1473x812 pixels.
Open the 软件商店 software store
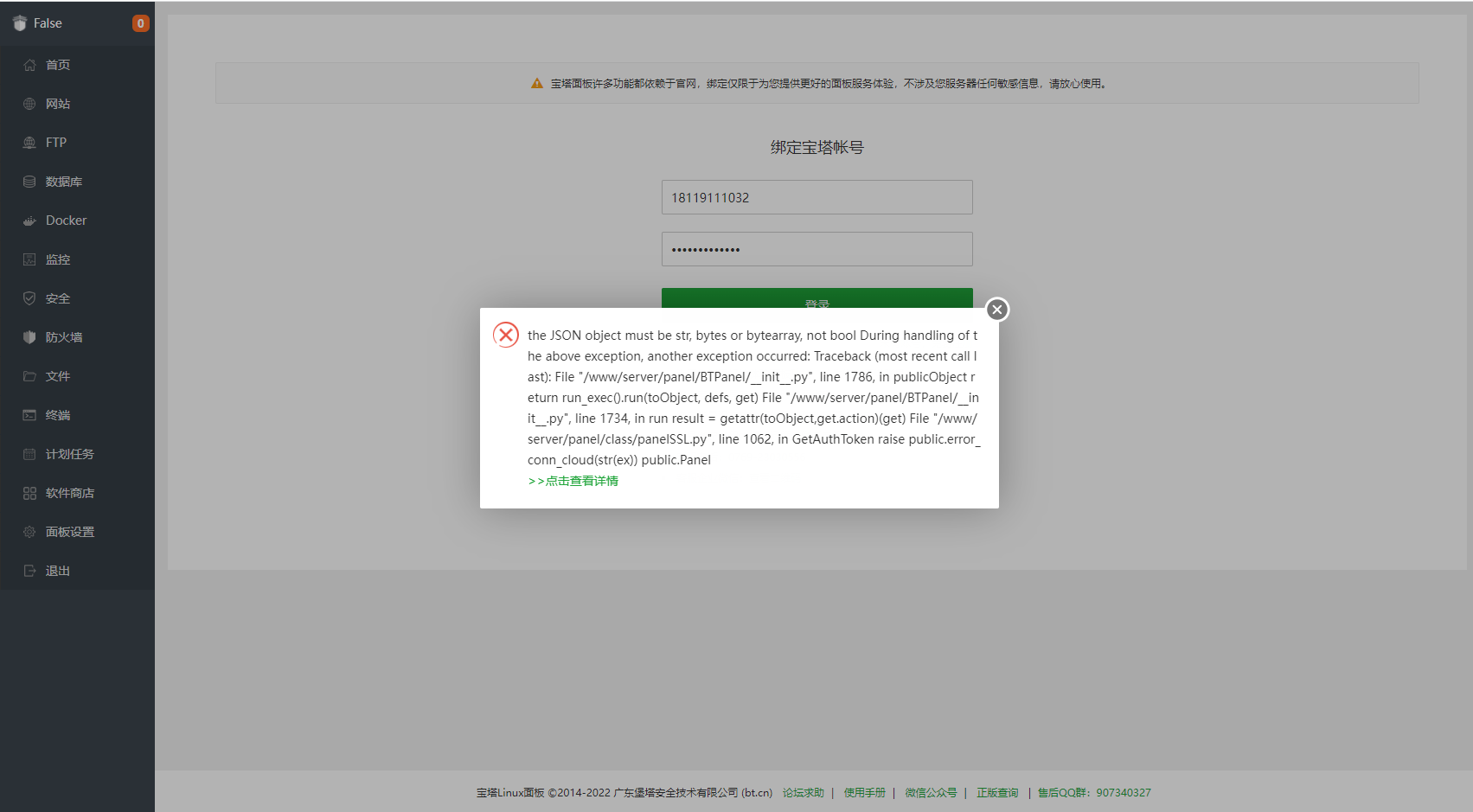click(x=69, y=493)
